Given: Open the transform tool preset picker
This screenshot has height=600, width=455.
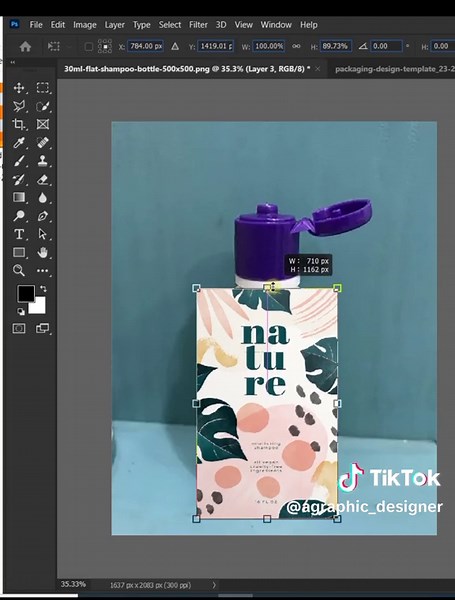Looking at the screenshot, I should coord(56,47).
